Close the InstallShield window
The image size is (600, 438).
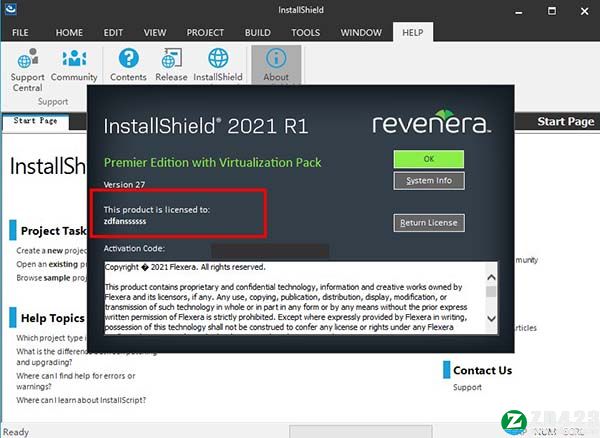584,11
